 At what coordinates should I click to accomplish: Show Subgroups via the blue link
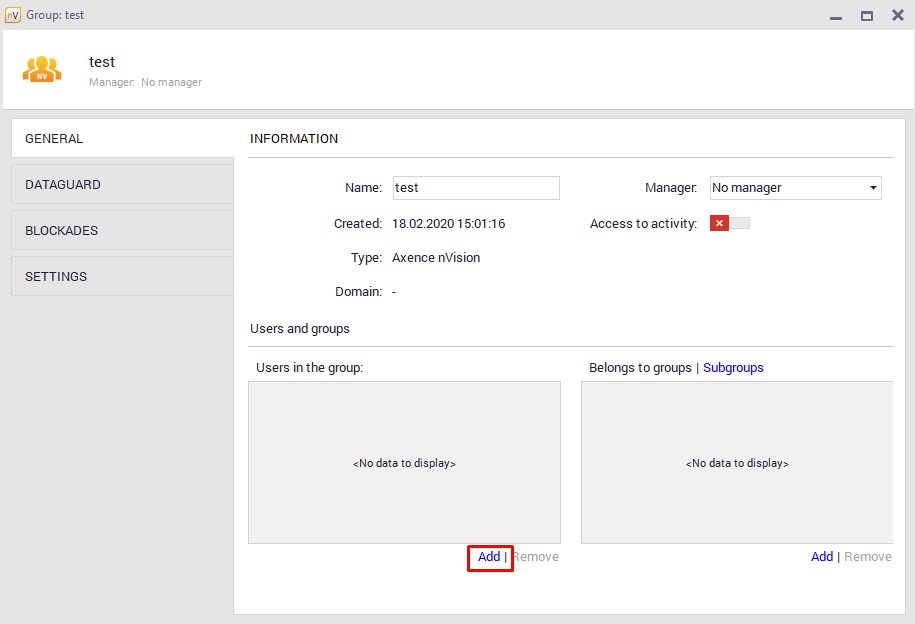pos(733,368)
